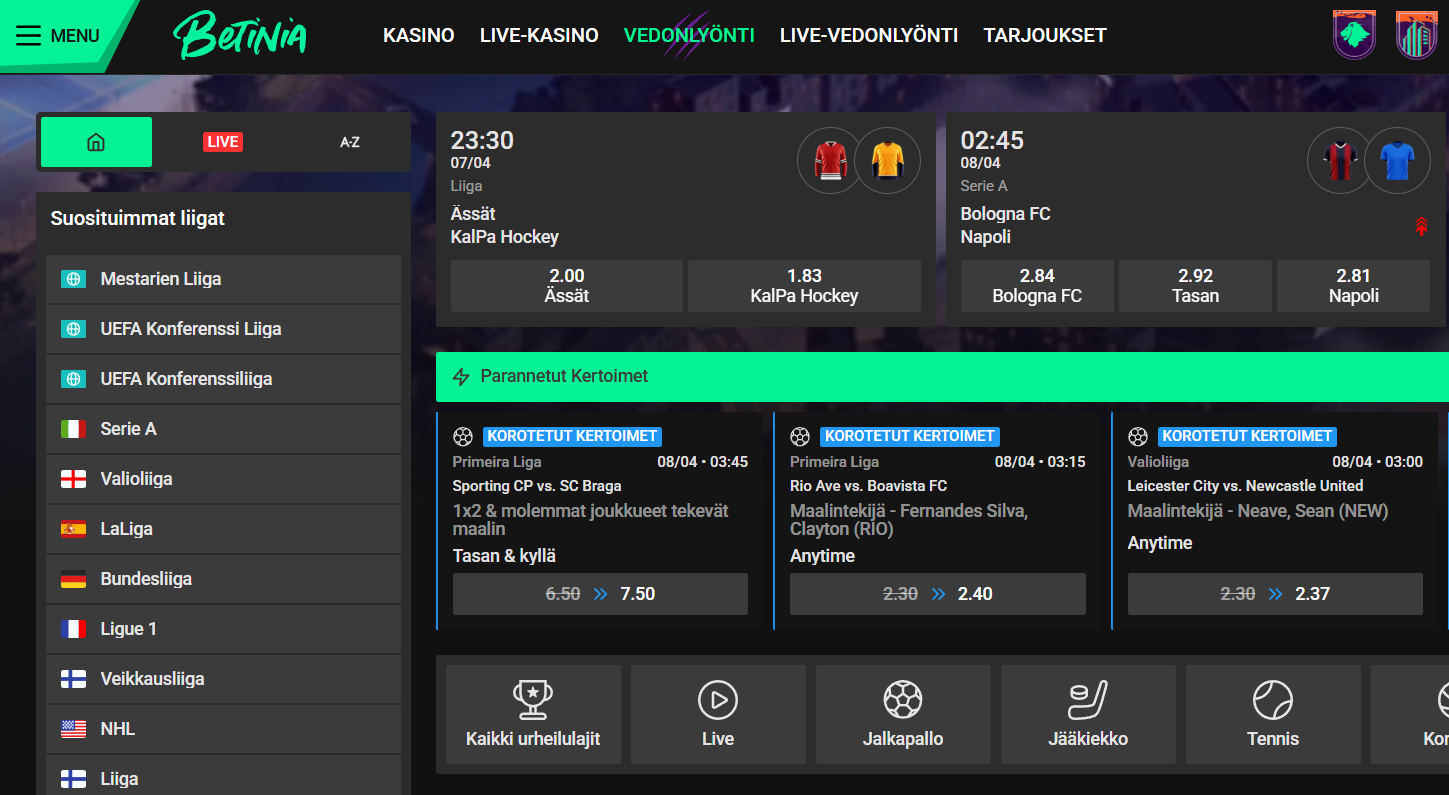Click globe icon beside Mestarien Liiga
Screen dimensions: 1449x795
click(x=73, y=279)
